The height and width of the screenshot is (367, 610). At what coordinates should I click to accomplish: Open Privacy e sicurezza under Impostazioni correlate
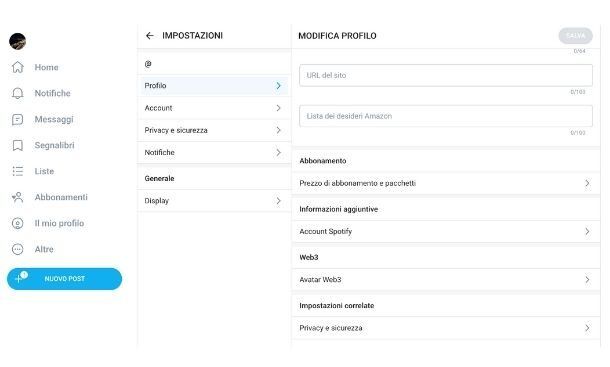pyautogui.click(x=446, y=328)
